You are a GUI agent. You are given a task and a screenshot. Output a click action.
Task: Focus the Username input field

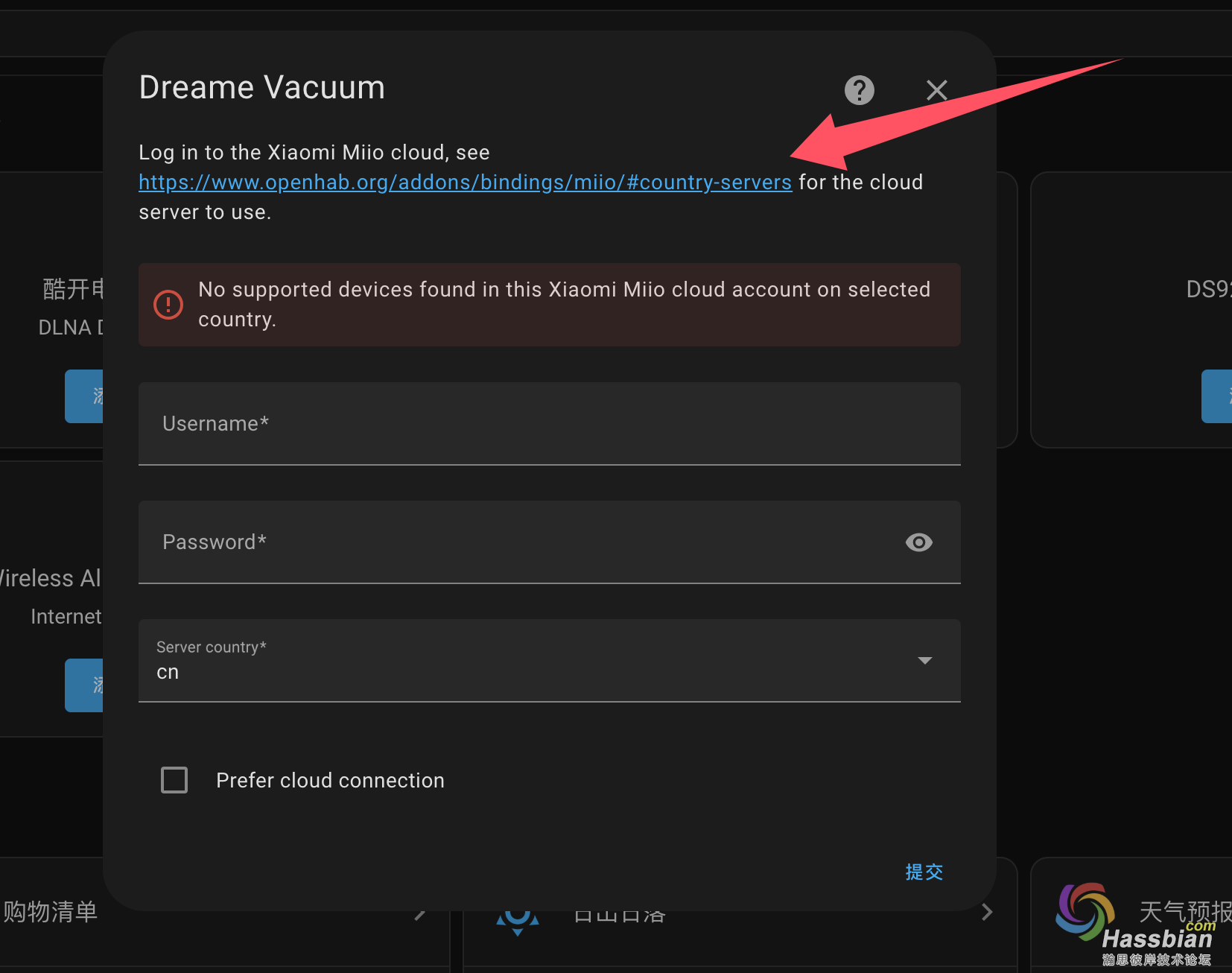(549, 424)
